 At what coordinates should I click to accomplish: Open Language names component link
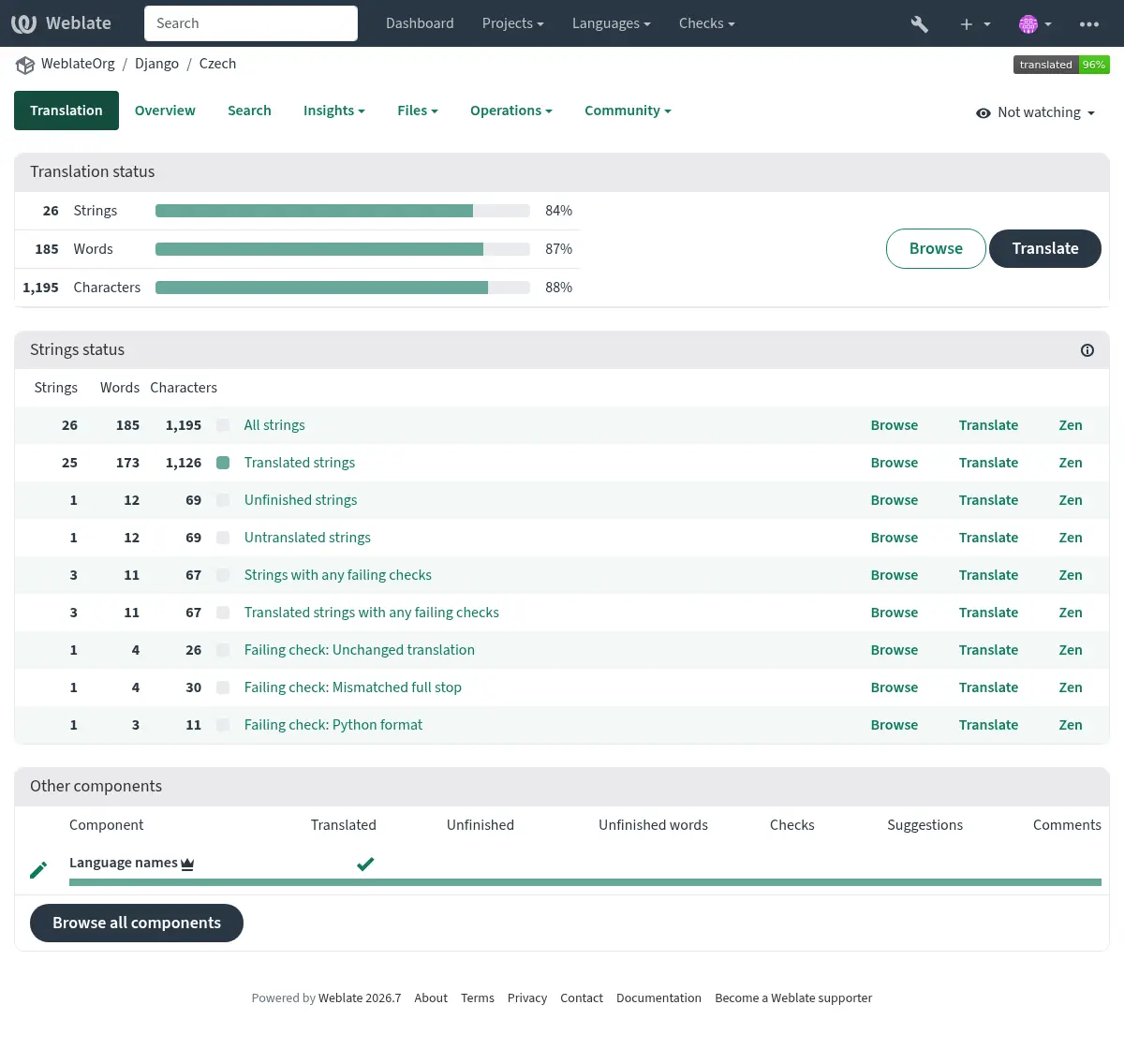click(x=124, y=863)
